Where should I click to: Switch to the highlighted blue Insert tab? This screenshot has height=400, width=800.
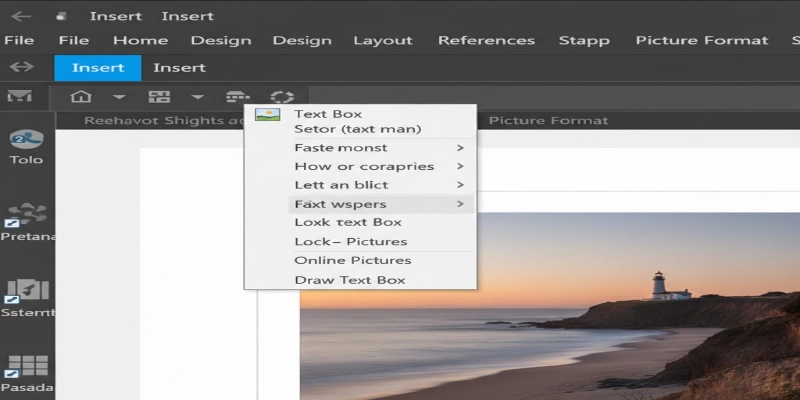(x=98, y=67)
